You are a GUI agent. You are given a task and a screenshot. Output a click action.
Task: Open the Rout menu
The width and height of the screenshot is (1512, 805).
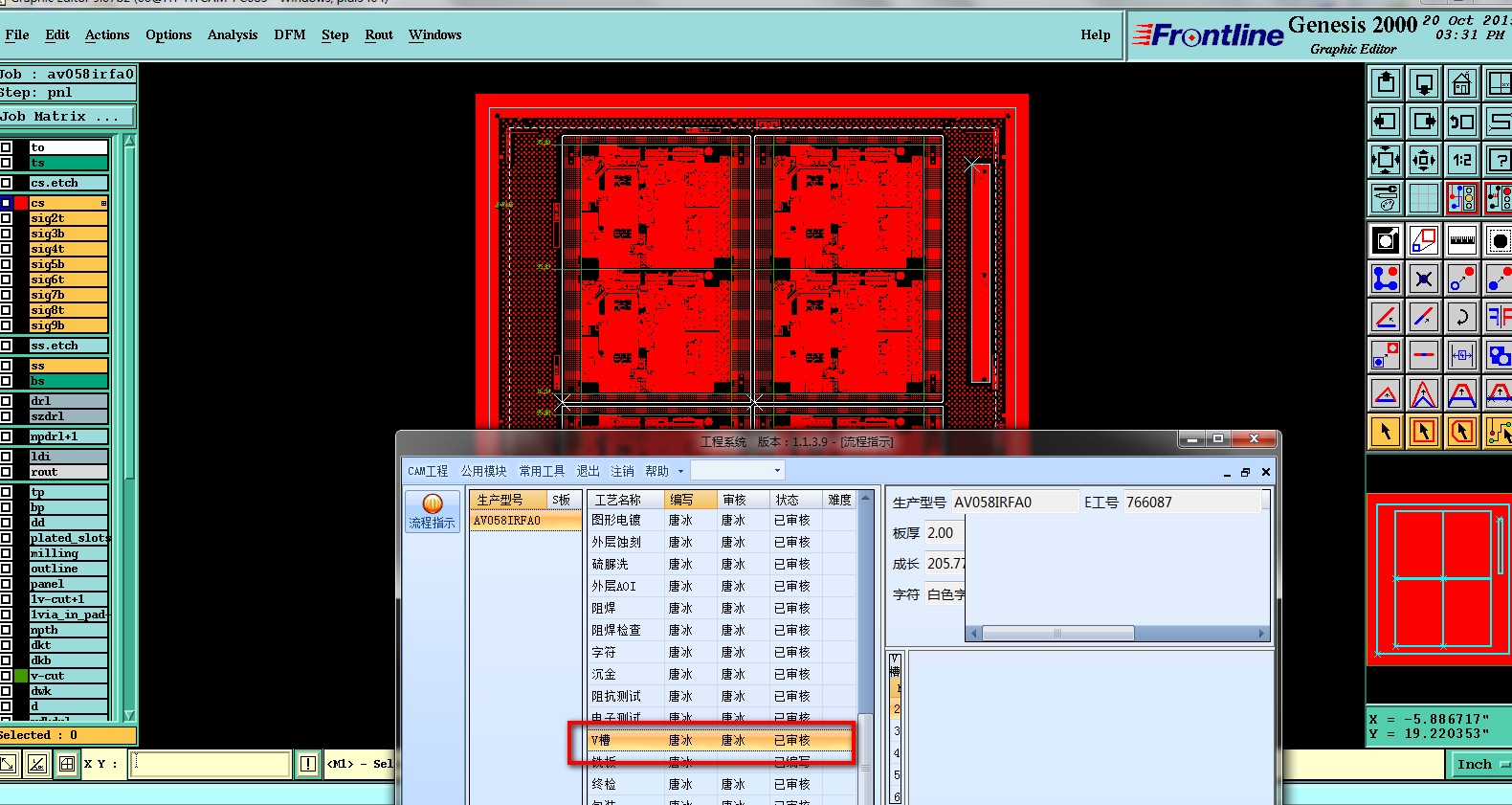click(x=379, y=35)
